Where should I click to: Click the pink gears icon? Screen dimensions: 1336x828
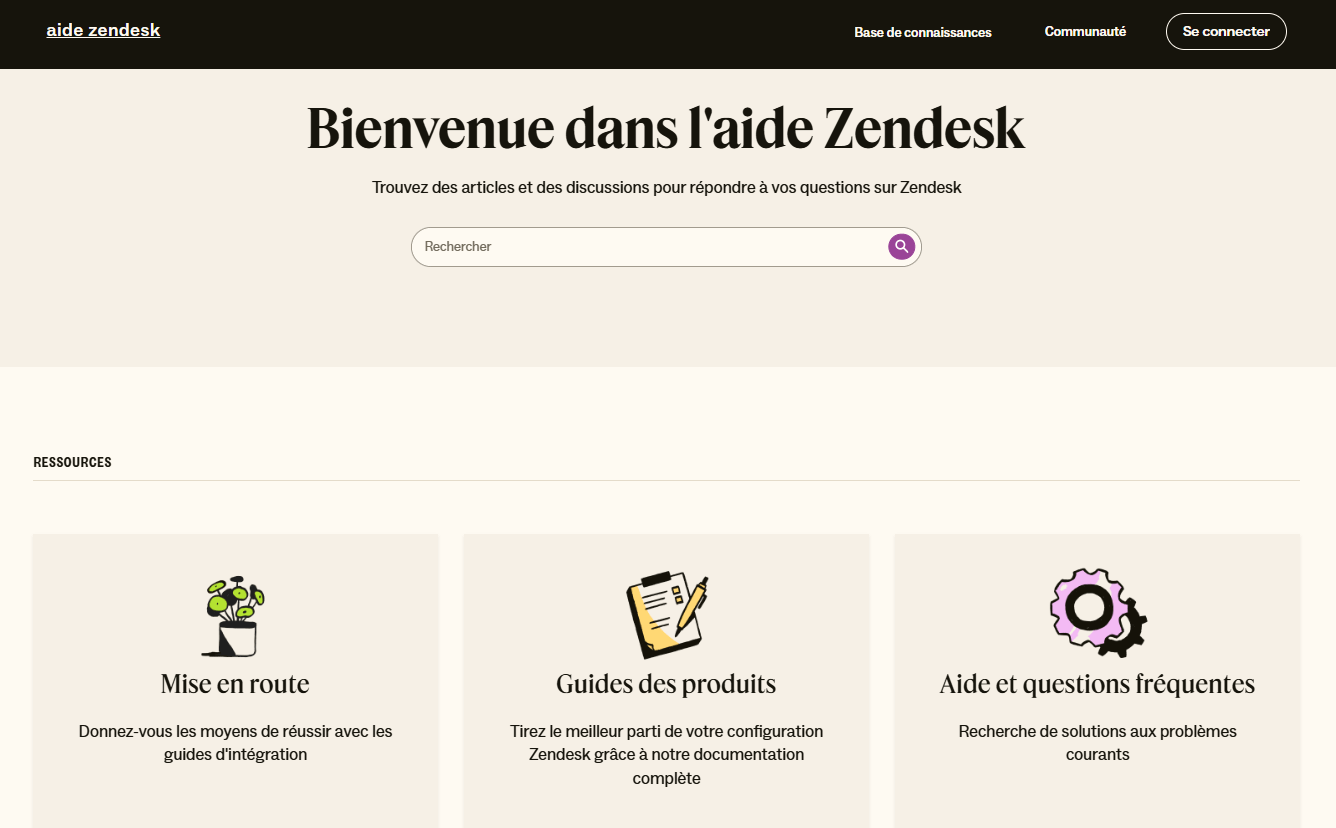pyautogui.click(x=1097, y=613)
